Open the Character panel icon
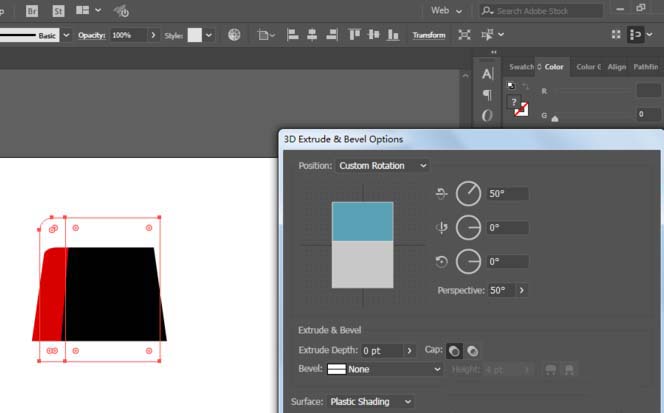The image size is (664, 413). (x=487, y=74)
